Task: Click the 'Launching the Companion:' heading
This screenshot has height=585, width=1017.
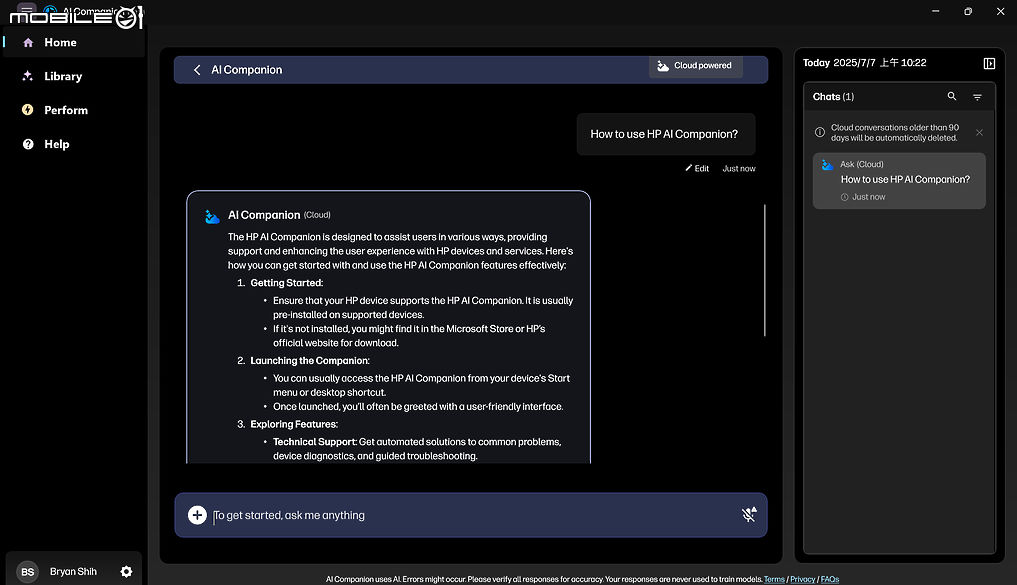Action: (x=310, y=361)
